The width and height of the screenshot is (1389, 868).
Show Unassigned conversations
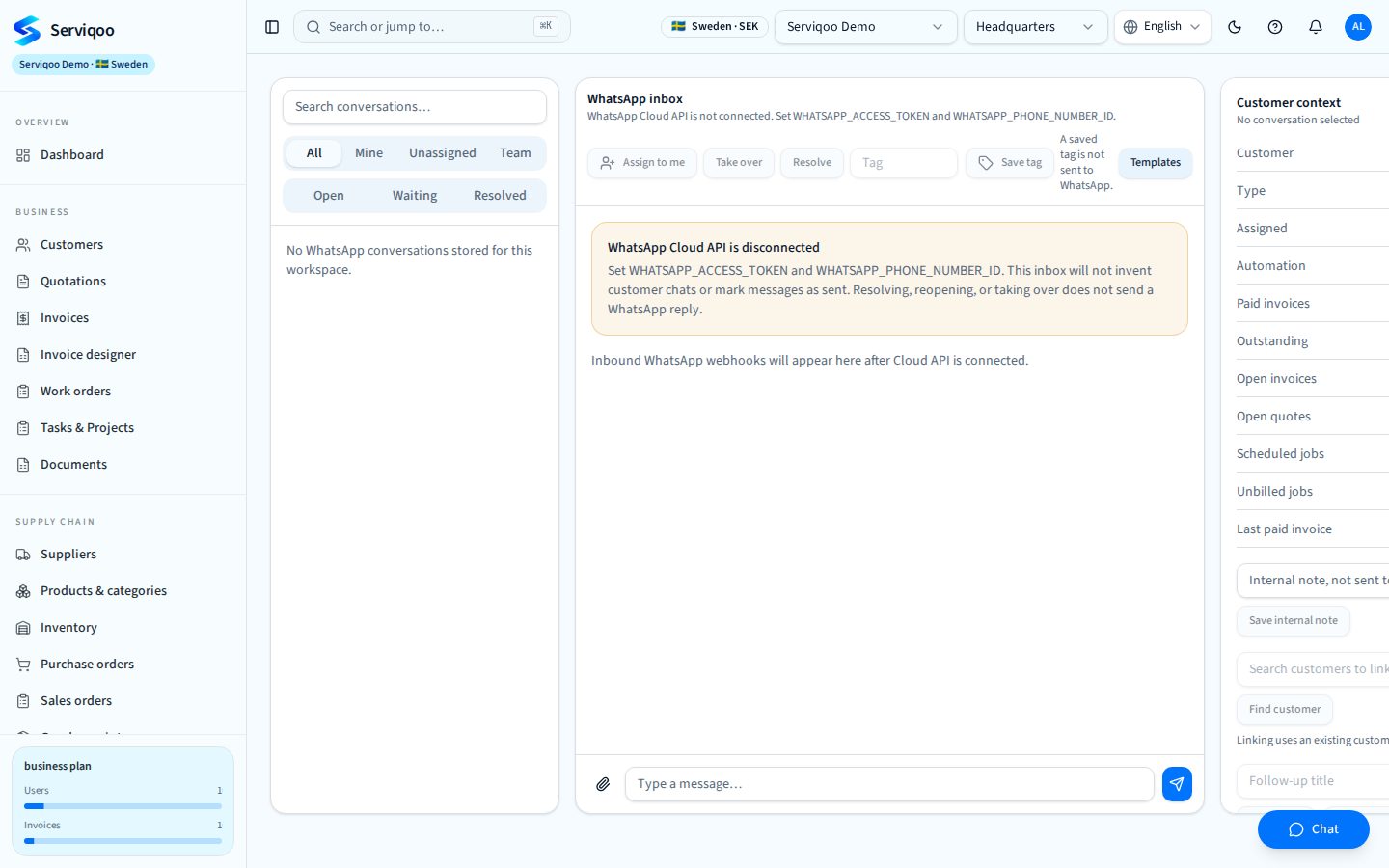[x=443, y=153]
